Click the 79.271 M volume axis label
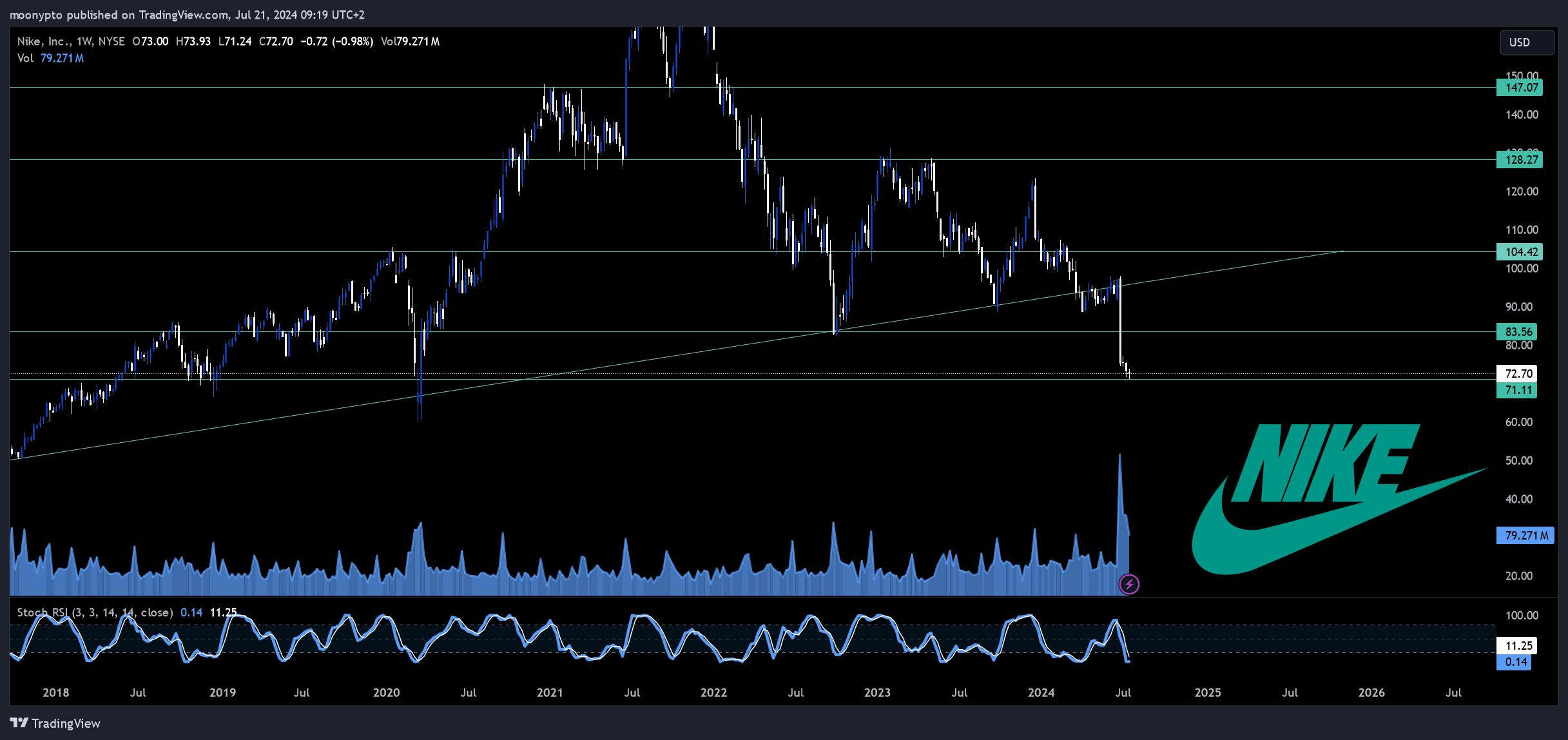 coord(1525,536)
